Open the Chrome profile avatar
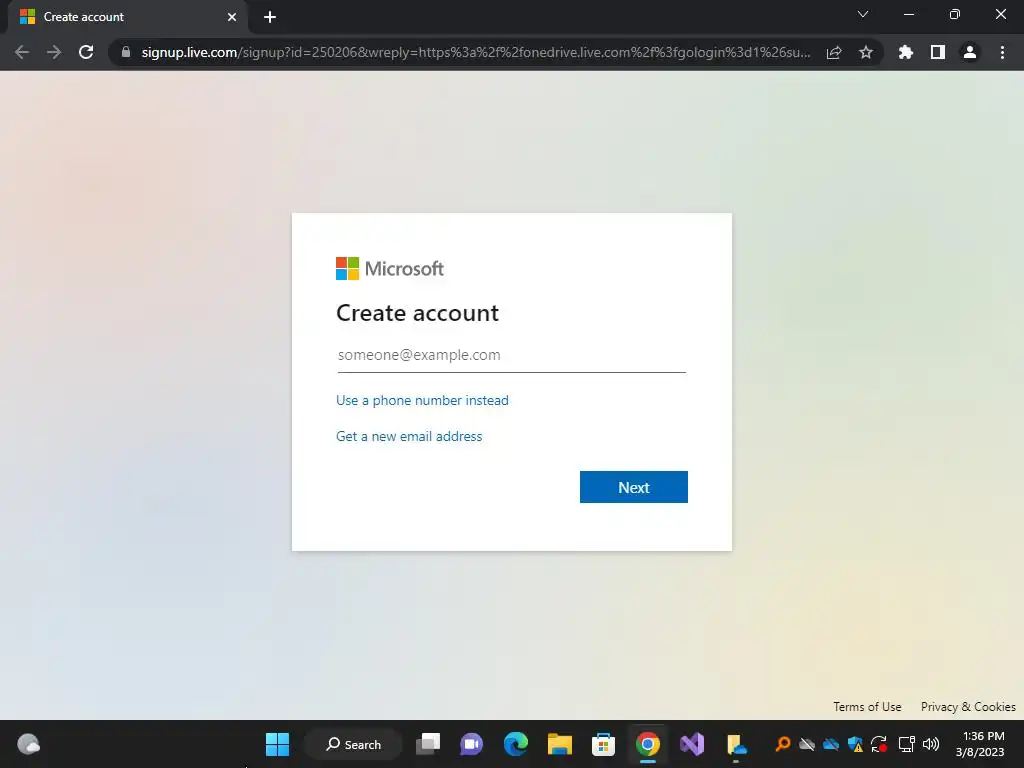This screenshot has width=1024, height=768. (x=970, y=52)
